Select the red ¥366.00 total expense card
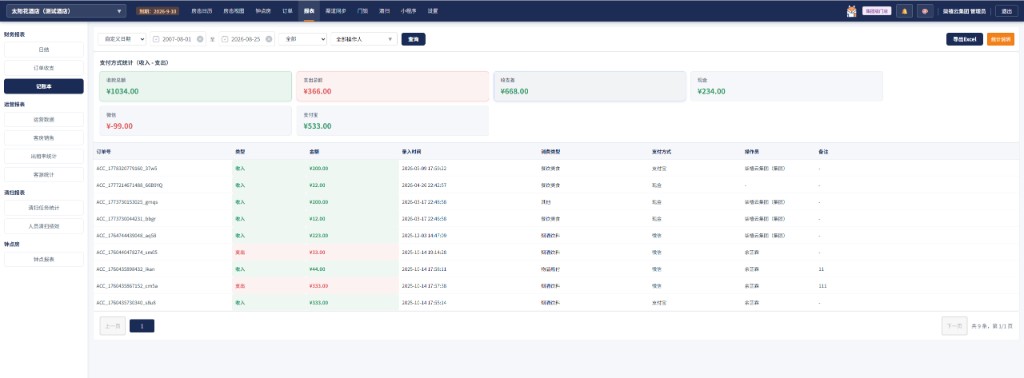Viewport: 1024px width, 378px height. pos(392,86)
